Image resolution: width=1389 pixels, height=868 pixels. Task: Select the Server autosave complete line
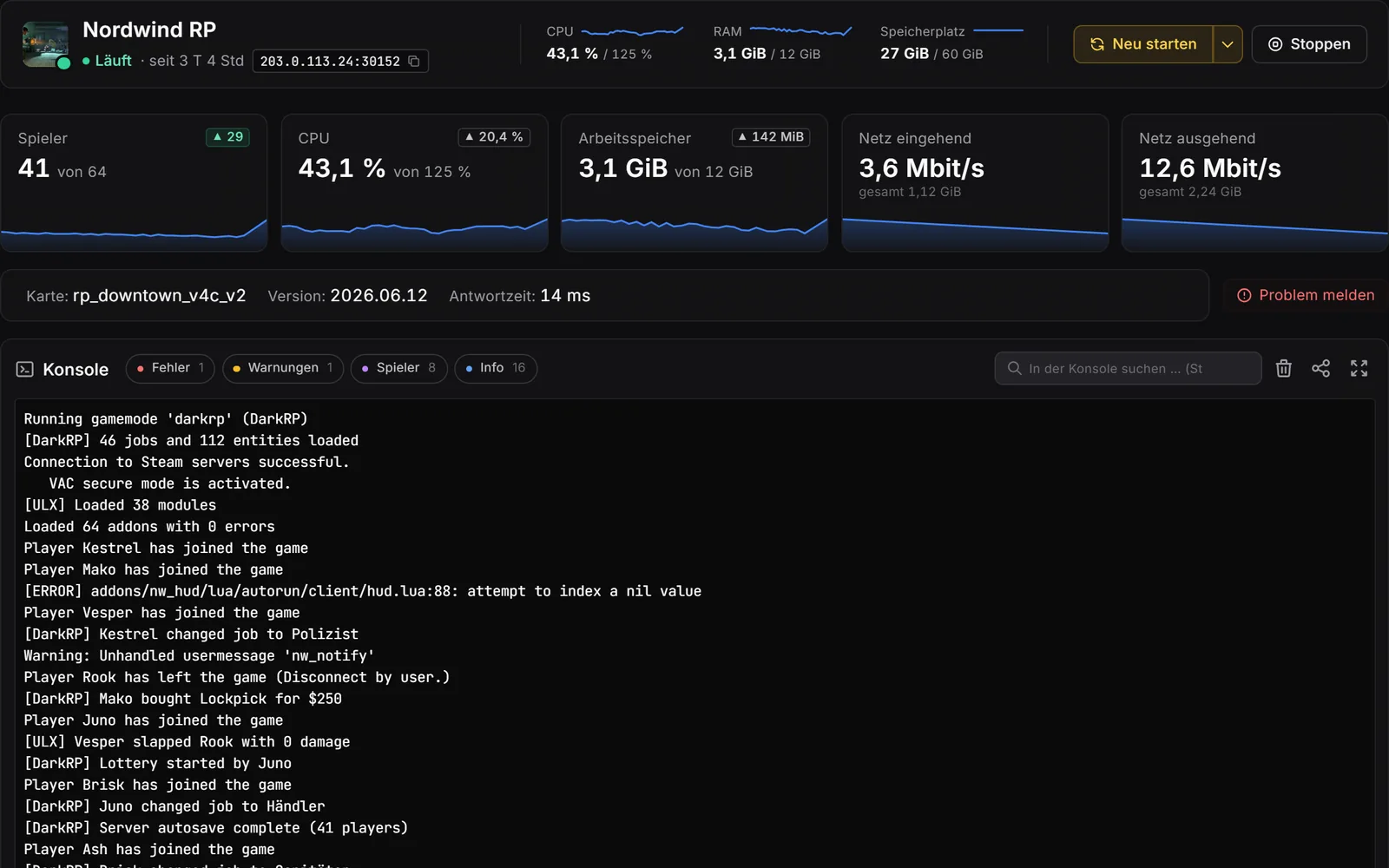pos(215,828)
